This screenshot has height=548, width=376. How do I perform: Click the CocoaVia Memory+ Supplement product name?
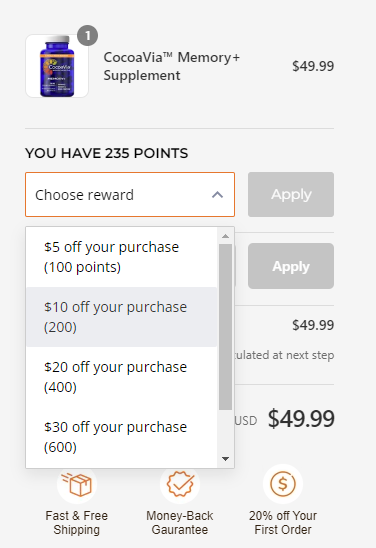(x=172, y=66)
